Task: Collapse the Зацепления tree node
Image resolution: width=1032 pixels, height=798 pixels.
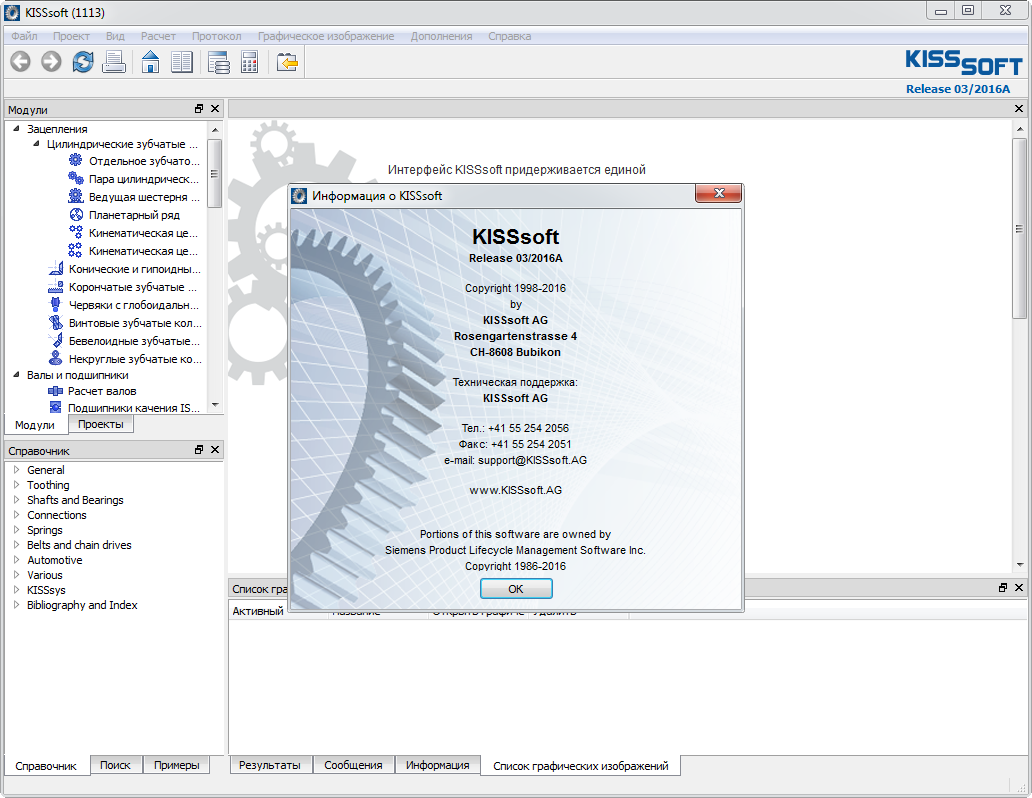Action: pos(16,128)
